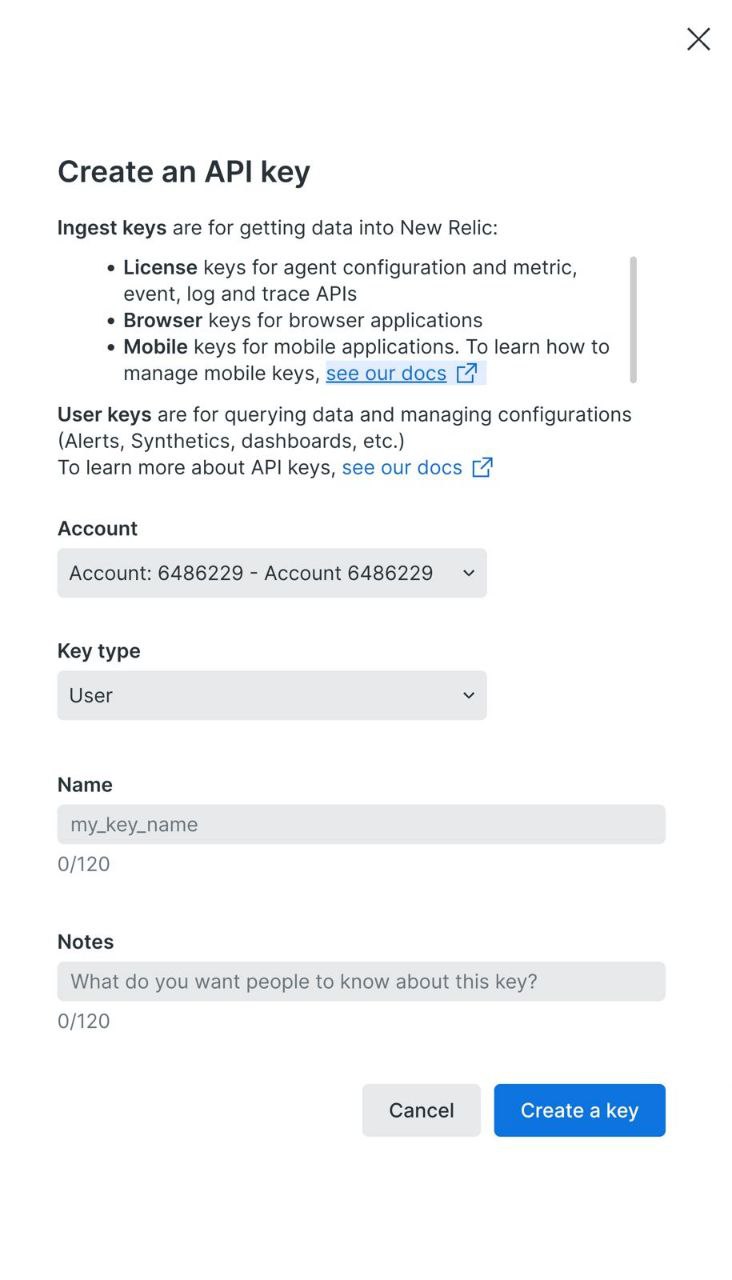Follow the see our docs link about API keys
The width and height of the screenshot is (732, 1280).
[x=401, y=467]
